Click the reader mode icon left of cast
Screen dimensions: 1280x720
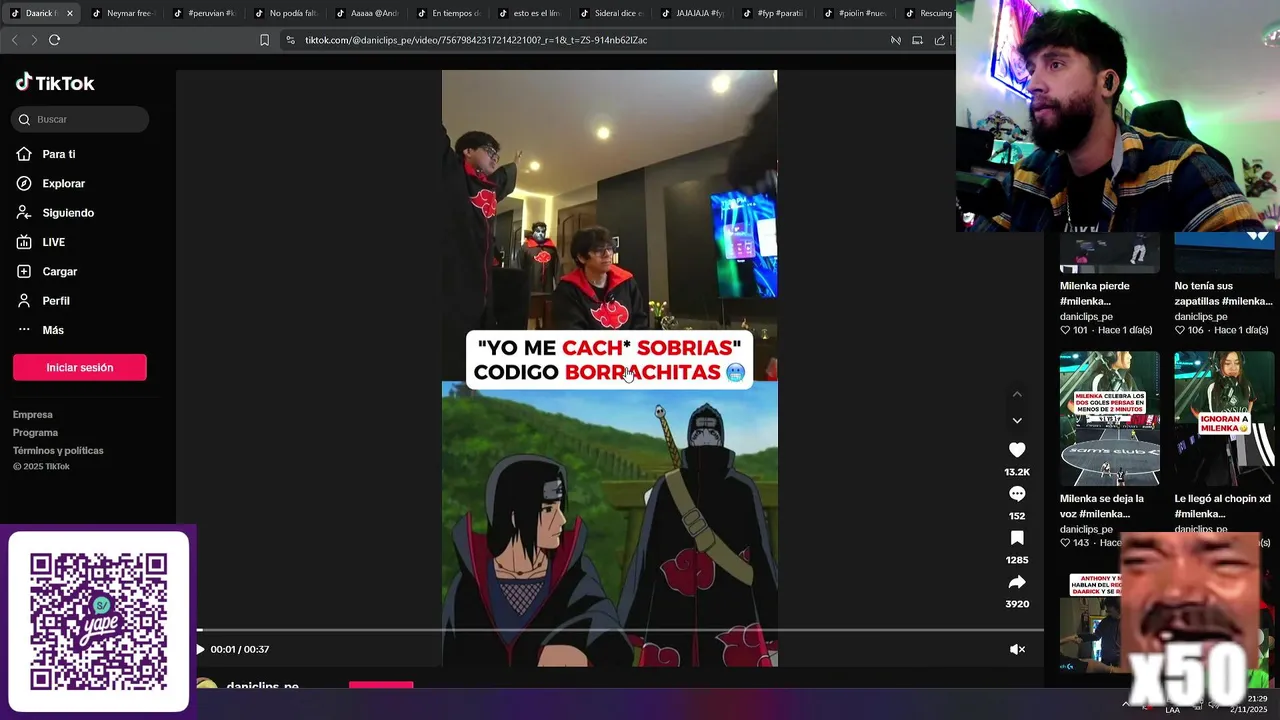tap(896, 40)
